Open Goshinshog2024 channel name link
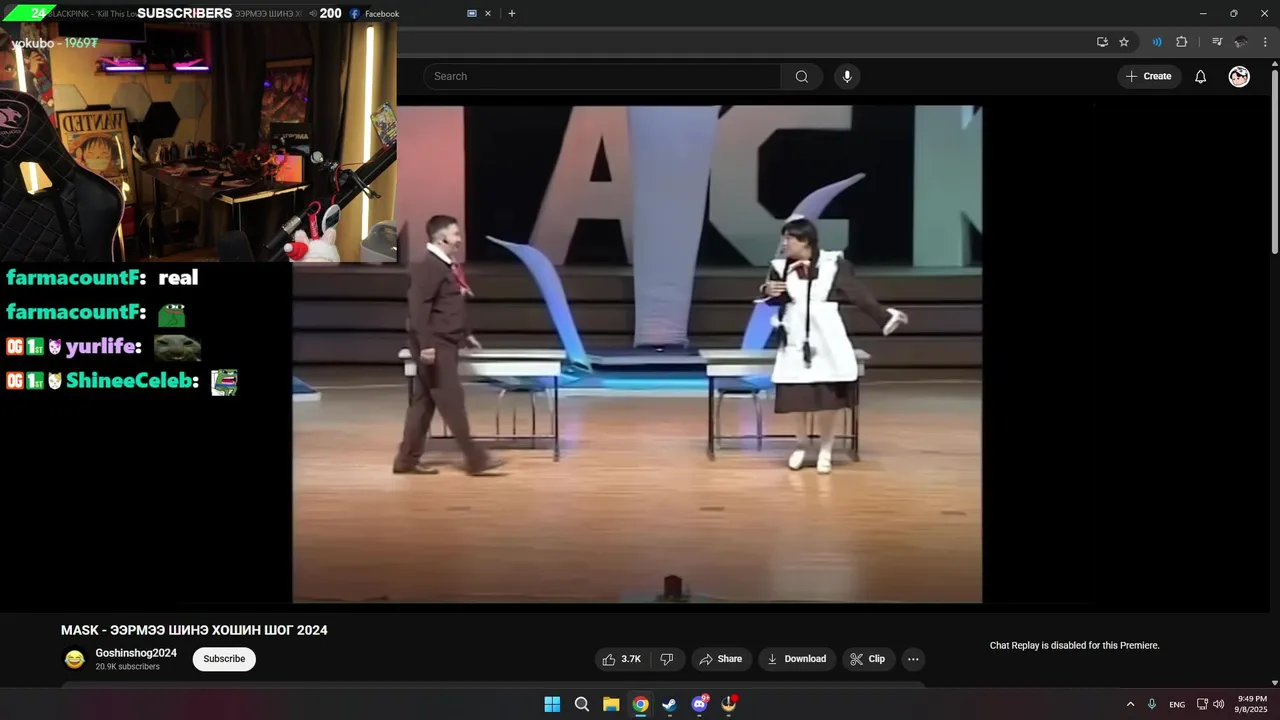Screen dimensions: 1280x720 pyautogui.click(x=136, y=653)
